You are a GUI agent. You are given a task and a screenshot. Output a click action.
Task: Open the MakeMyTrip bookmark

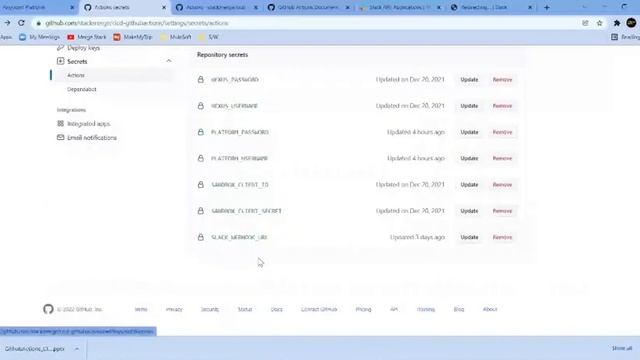point(133,37)
